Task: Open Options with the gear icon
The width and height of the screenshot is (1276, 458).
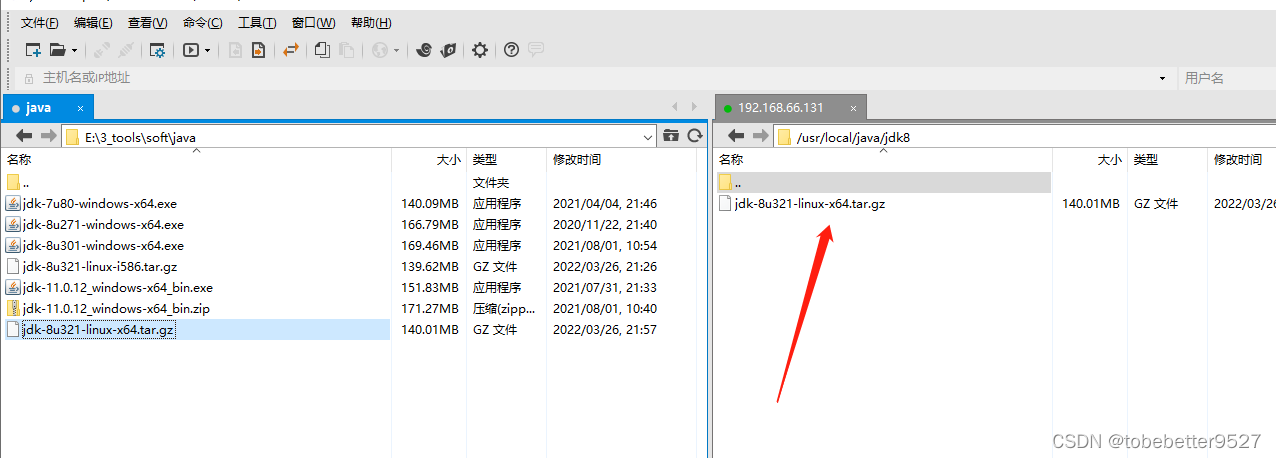Action: [480, 50]
